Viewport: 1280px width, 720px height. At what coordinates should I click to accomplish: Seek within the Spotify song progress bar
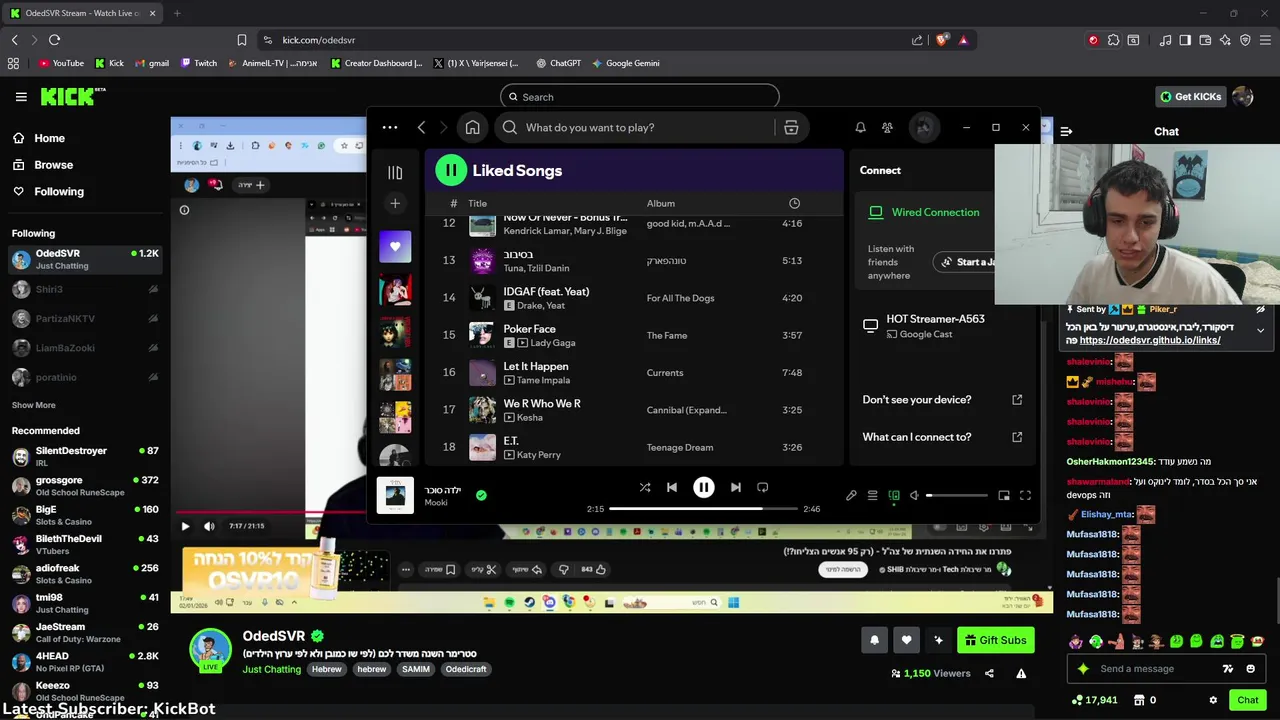[703, 509]
